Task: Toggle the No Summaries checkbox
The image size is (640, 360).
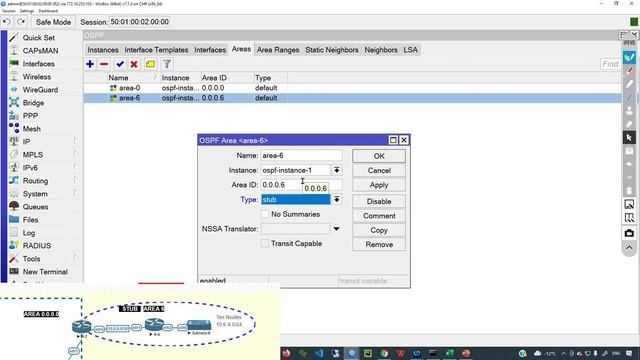Action: tap(265, 214)
